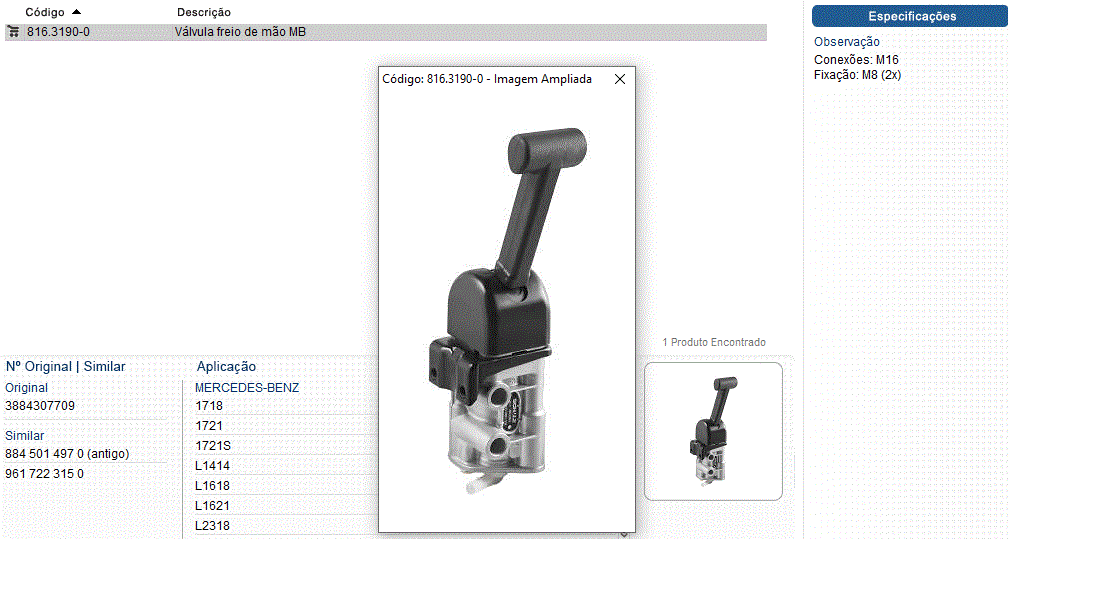
Task: Click the Código column header text
Action: pyautogui.click(x=45, y=12)
